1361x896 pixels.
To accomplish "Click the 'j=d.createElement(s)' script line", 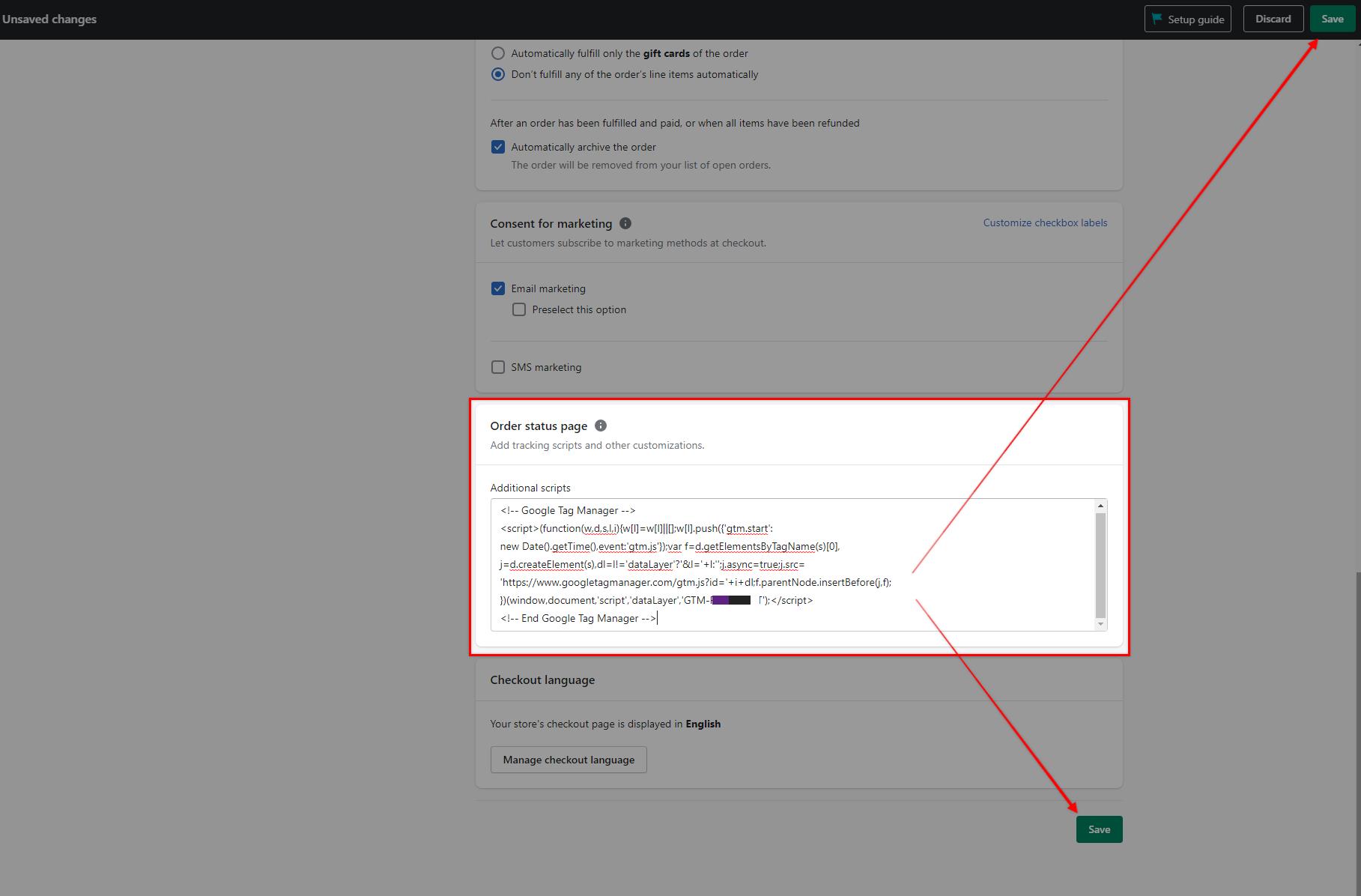I will click(652, 564).
